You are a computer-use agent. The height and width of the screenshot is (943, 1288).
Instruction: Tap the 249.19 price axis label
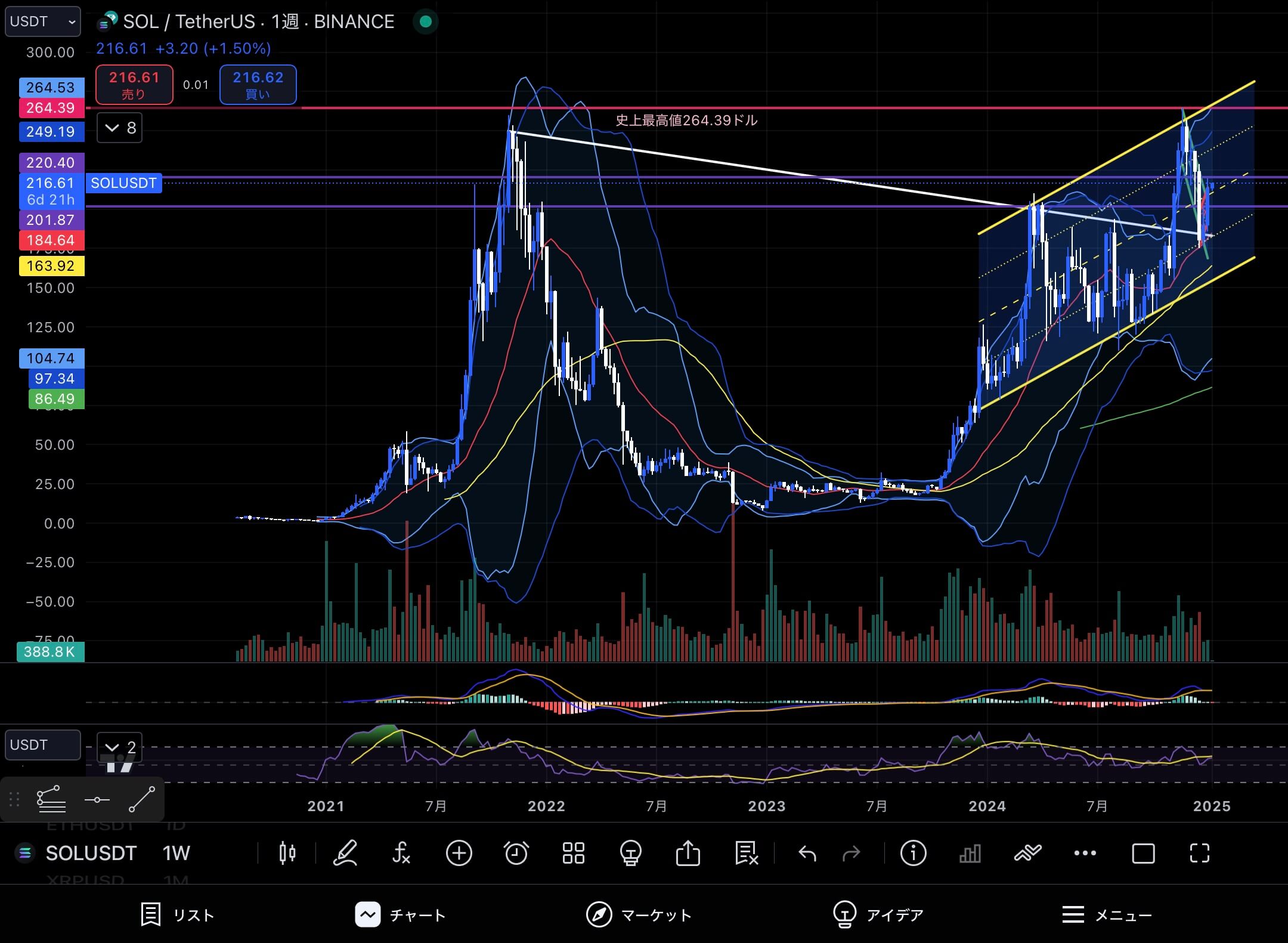click(51, 132)
